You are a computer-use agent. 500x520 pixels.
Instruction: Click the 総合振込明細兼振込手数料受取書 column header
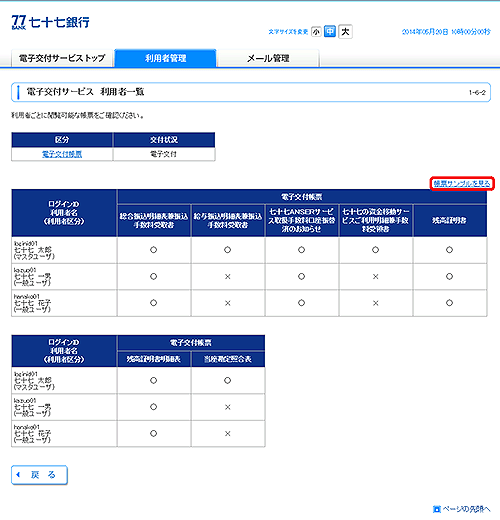pos(154,221)
